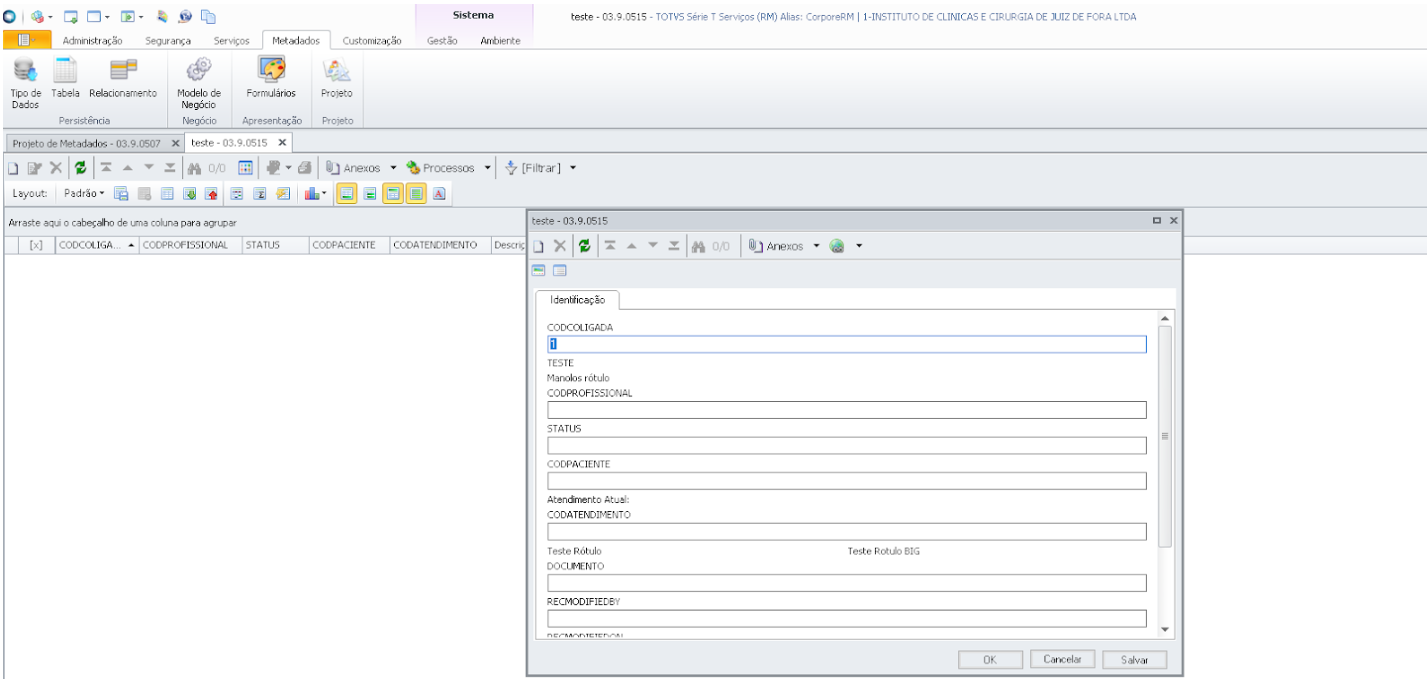Click the save layout icon next to Padrão
Screen dimensions: 1427x679
click(x=121, y=192)
